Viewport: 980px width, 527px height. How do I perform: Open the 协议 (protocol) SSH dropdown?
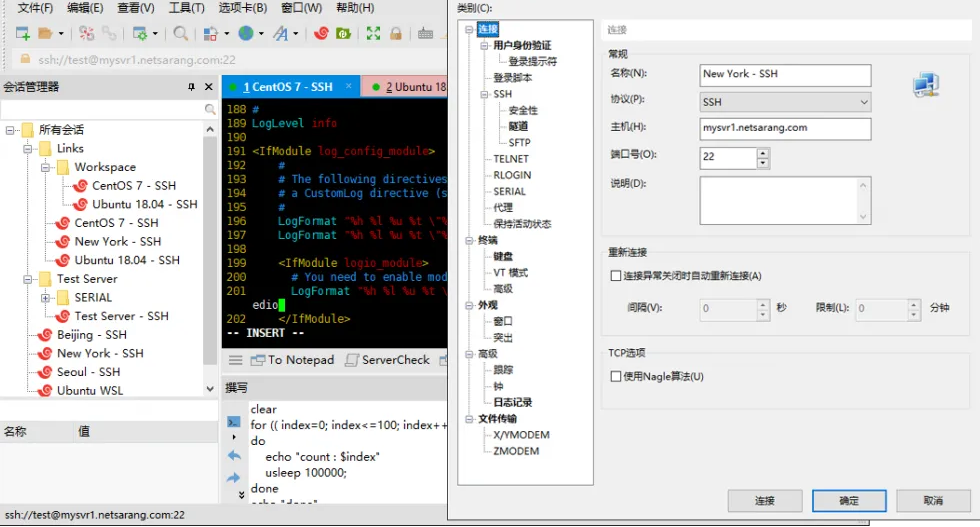(785, 102)
